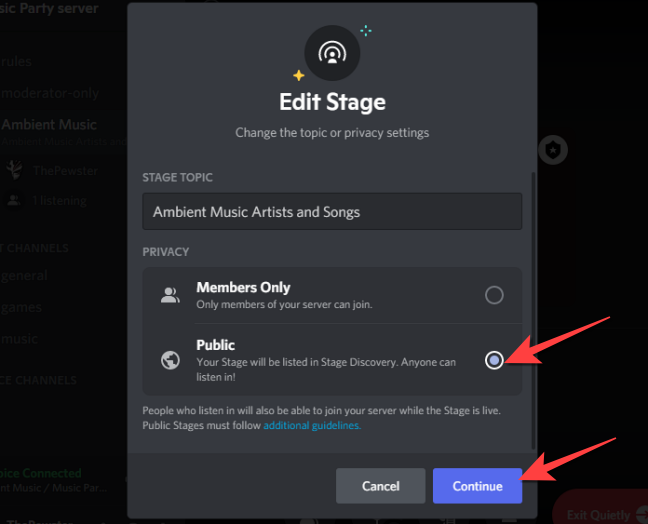Click the dialog's vertical scrollbar
Screen dimensions: 648x524
point(533,300)
